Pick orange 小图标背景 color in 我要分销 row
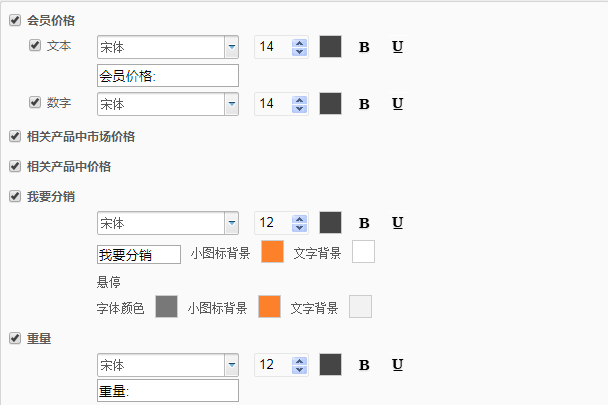Image resolution: width=608 pixels, height=405 pixels. pos(272,252)
